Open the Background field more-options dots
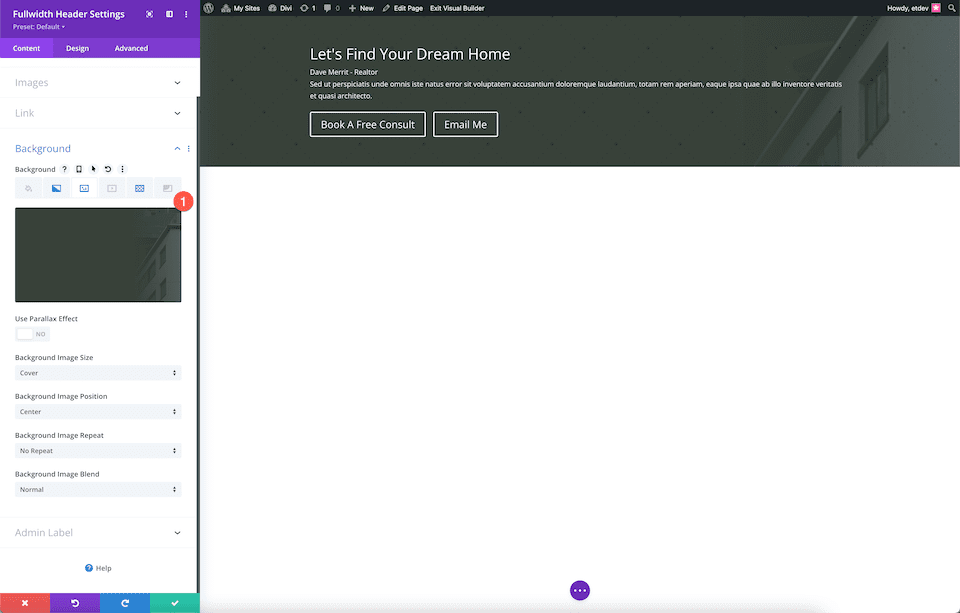 (122, 169)
